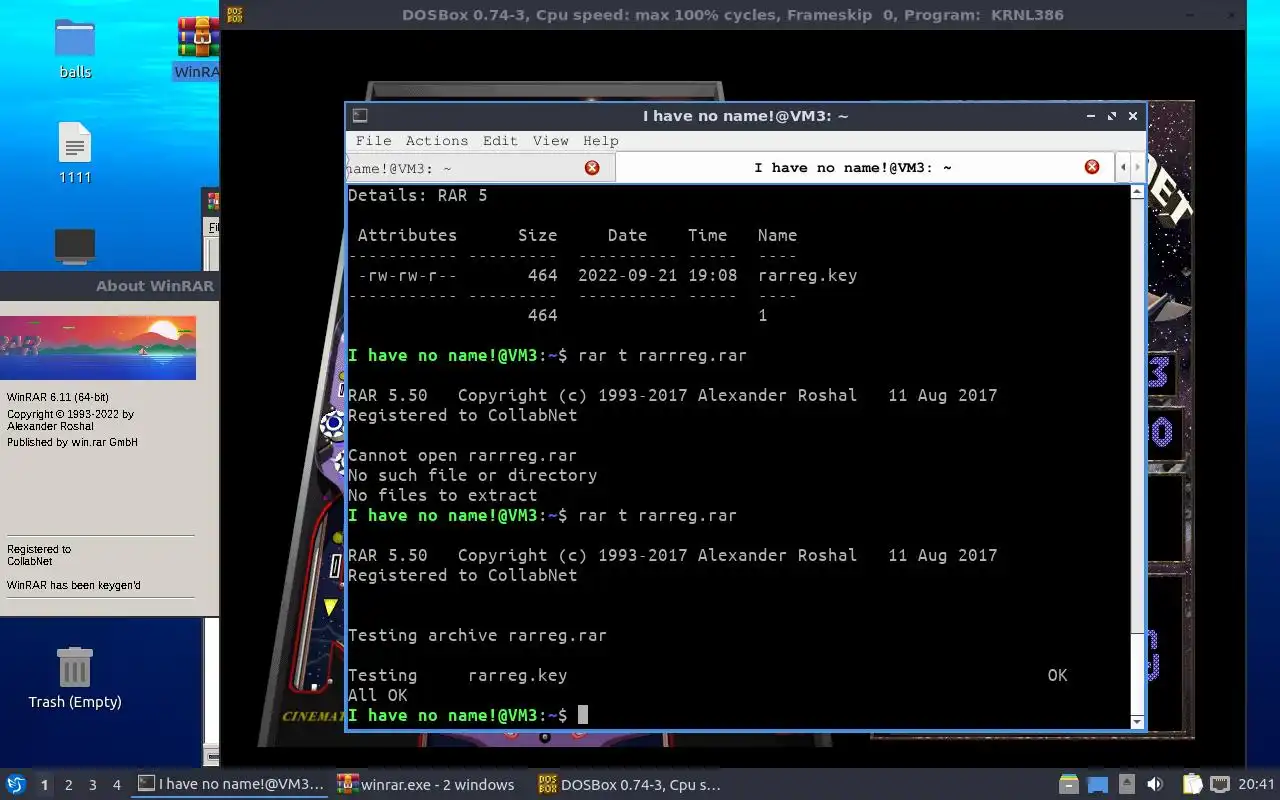
Task: Close the second terminal tab via red X
Action: point(1092,167)
